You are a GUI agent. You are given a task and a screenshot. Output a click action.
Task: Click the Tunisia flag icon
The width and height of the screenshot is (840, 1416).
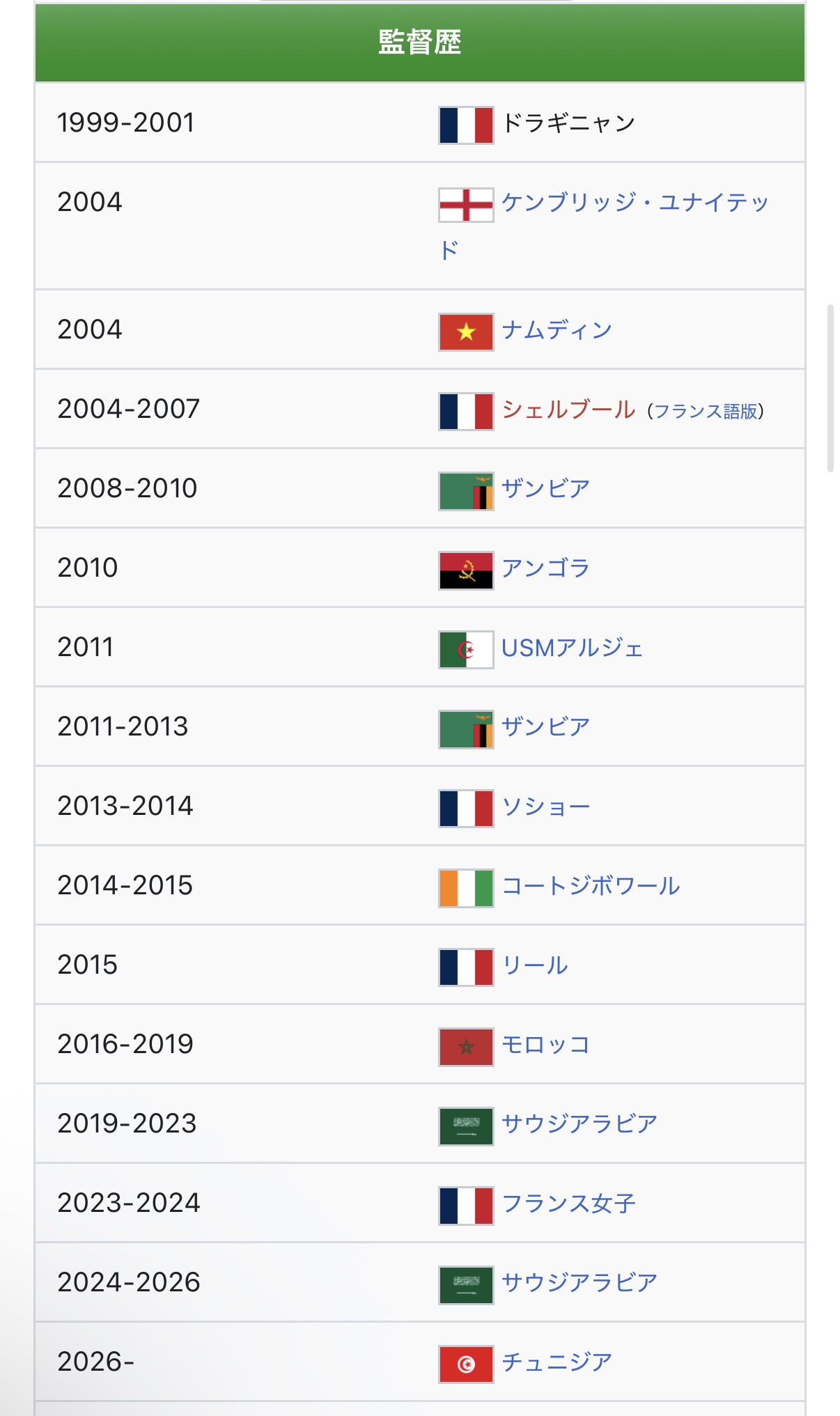[466, 1364]
